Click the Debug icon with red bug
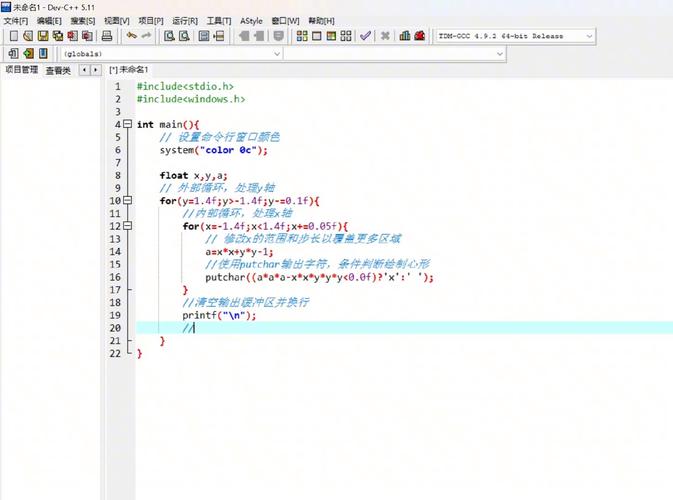 [x=420, y=36]
